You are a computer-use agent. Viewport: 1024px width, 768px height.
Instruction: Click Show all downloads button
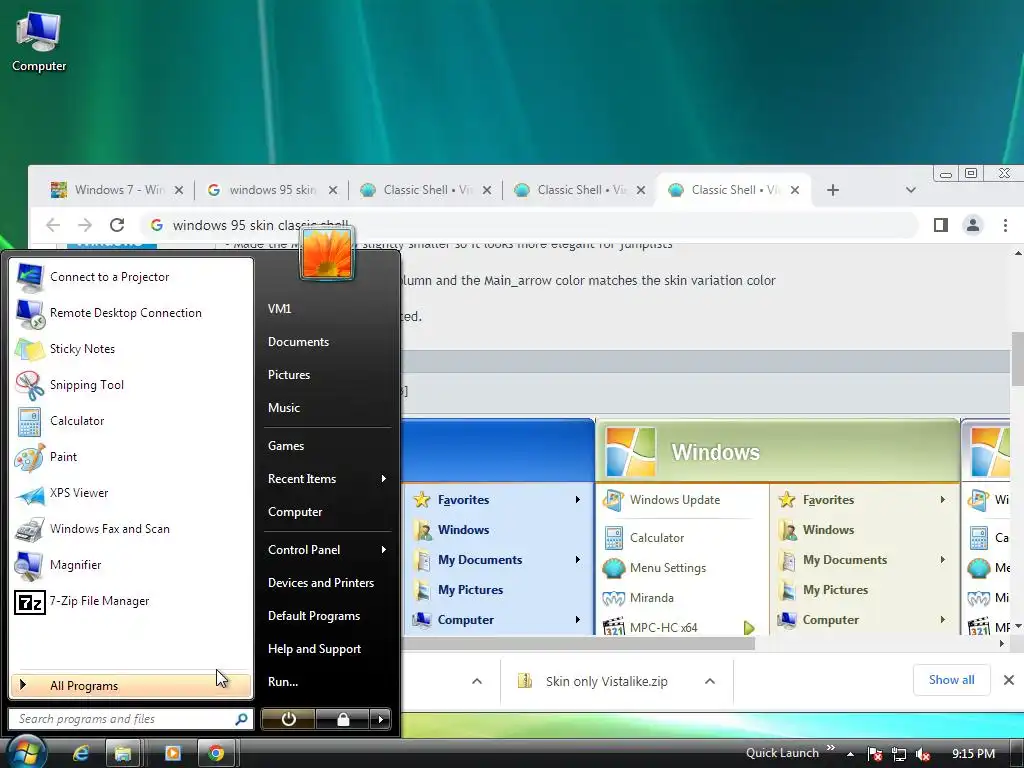(952, 680)
